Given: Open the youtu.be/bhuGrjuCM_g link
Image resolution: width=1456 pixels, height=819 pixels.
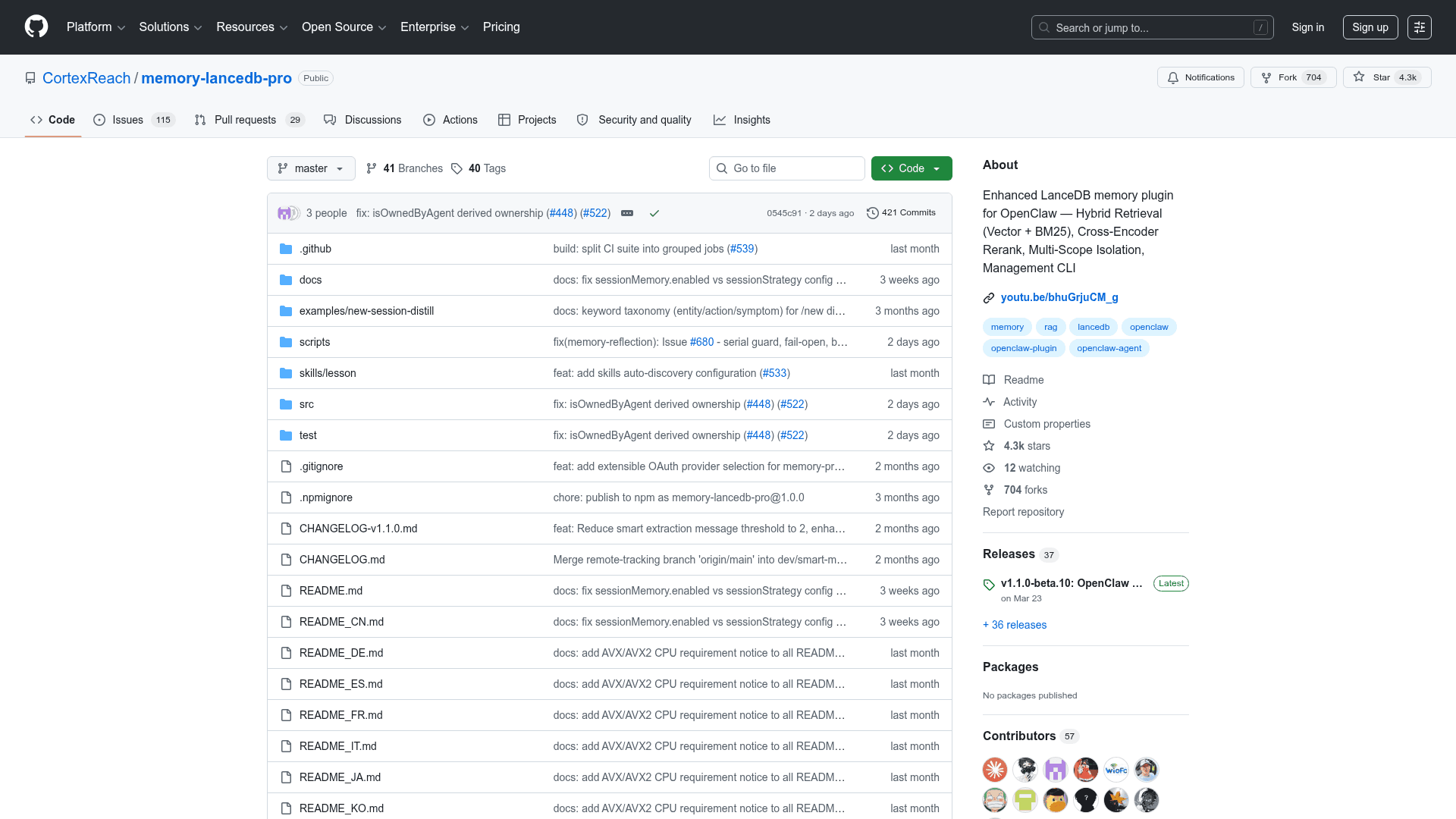Looking at the screenshot, I should 1059,297.
